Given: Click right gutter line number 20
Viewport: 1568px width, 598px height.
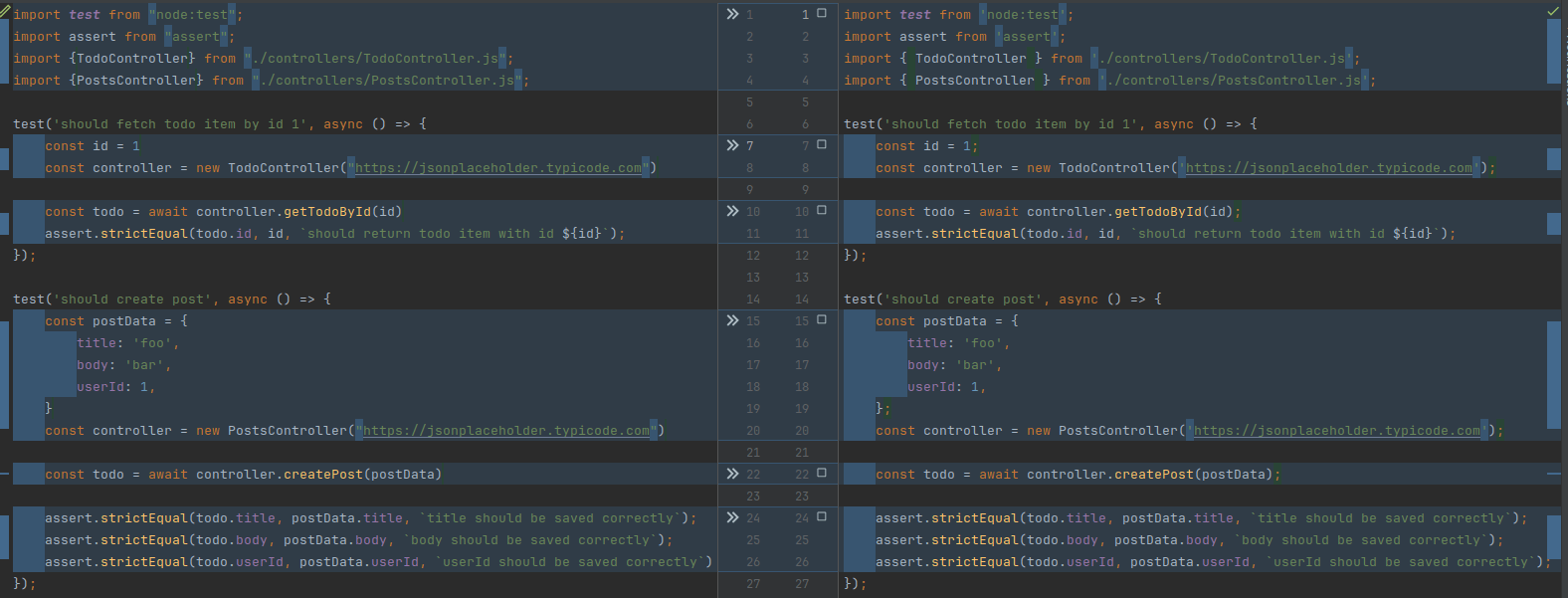Looking at the screenshot, I should pos(802,431).
